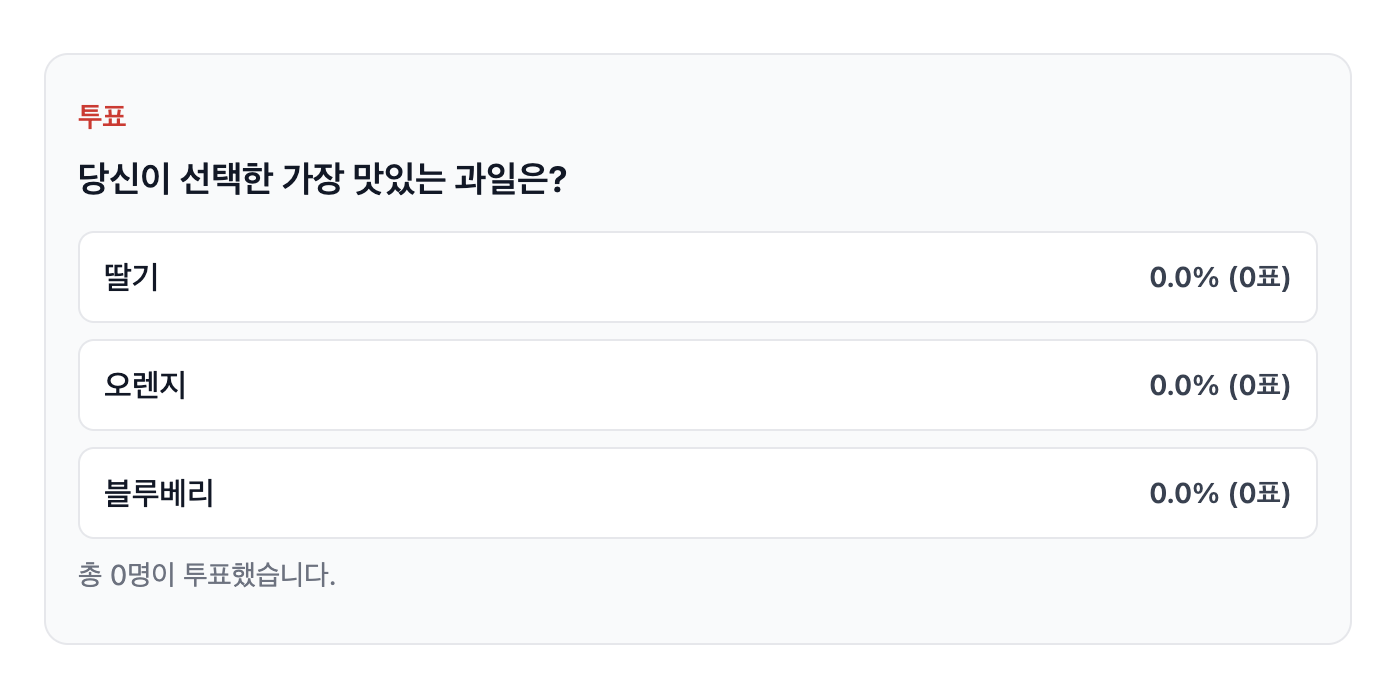Viewport: 1396px width, 700px height.
Task: Click the total voters text at bottom
Action: coord(207,575)
